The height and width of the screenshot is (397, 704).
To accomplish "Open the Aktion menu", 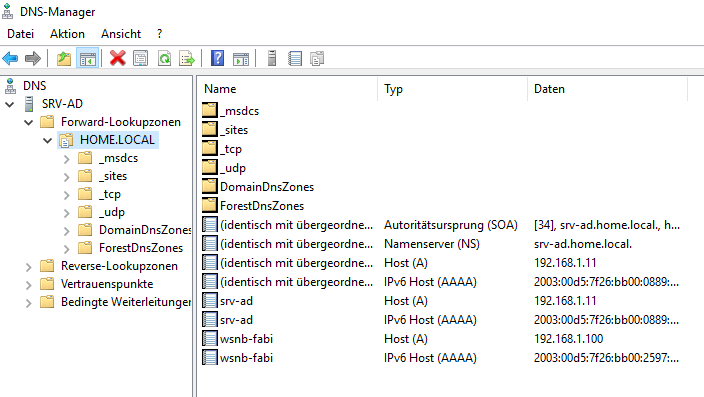I will coord(67,34).
